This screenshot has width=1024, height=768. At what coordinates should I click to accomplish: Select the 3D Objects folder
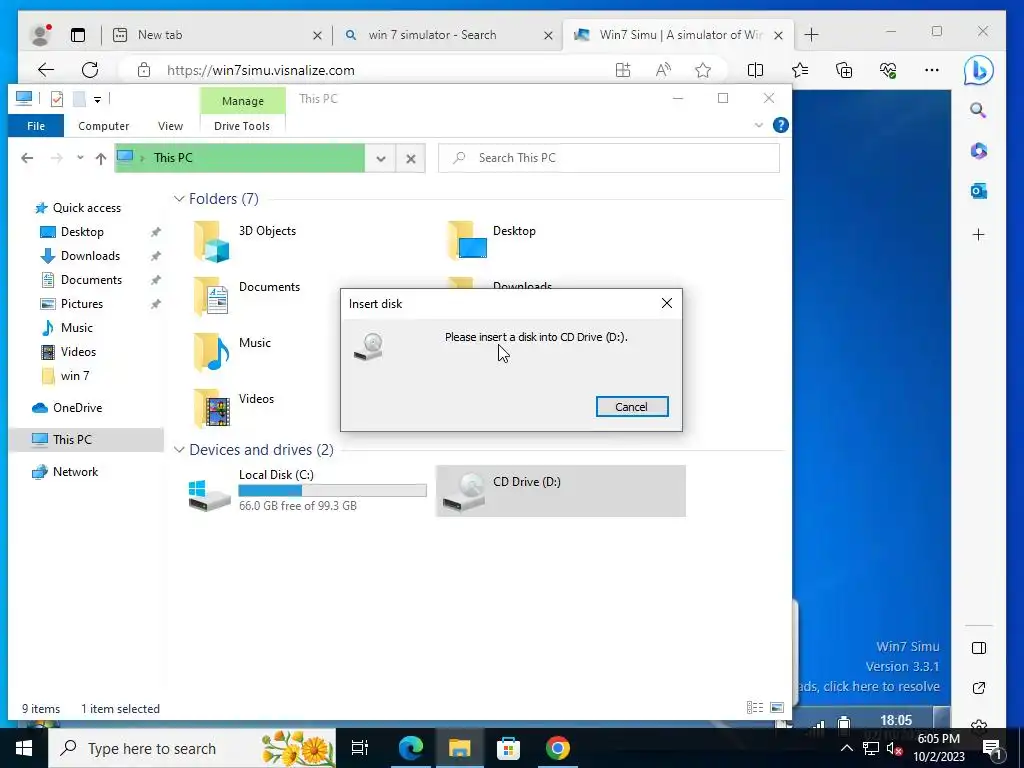[x=246, y=240]
